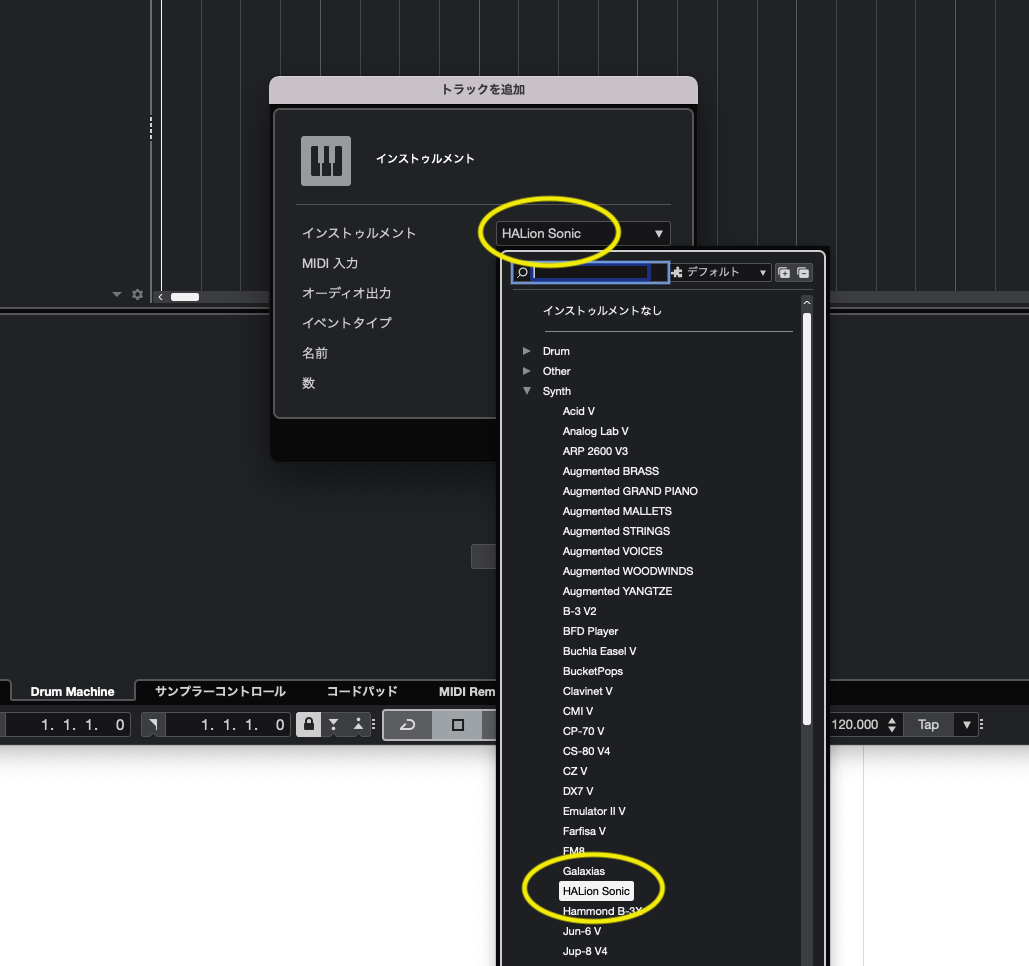Viewport: 1029px width, 966px height.
Task: Click the right locator position 1. 1. 1. 0 field
Action: pyautogui.click(x=228, y=724)
